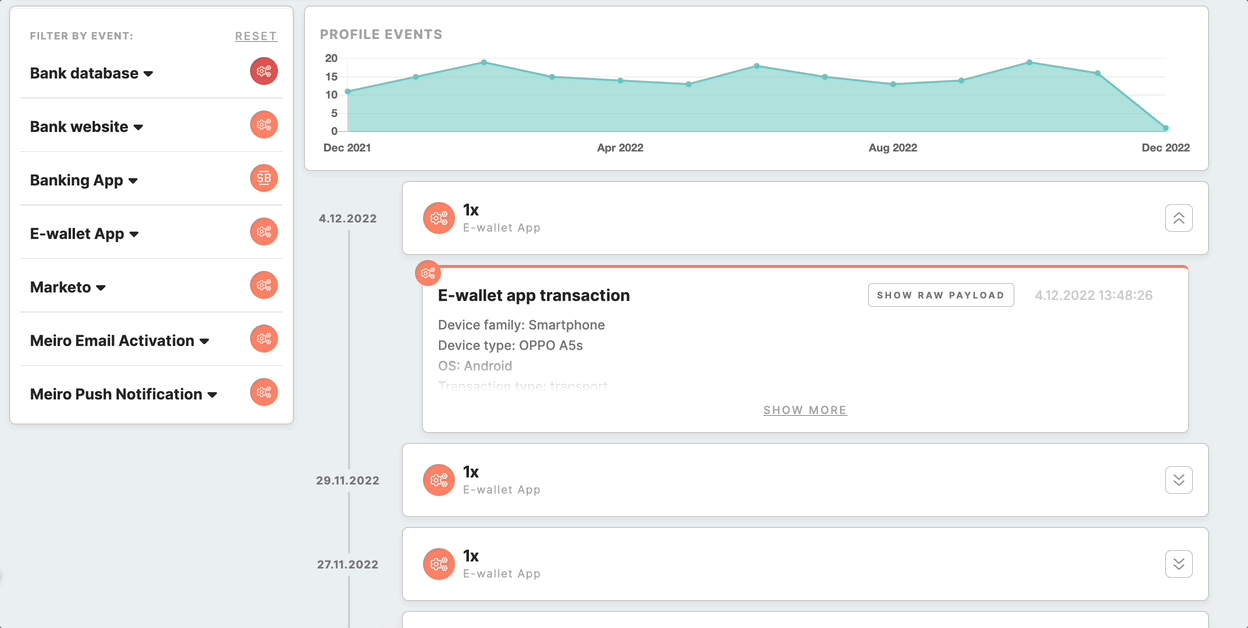This screenshot has width=1248, height=628.
Task: Click the E-wallet icon on 27.11.2022 card
Action: point(439,564)
